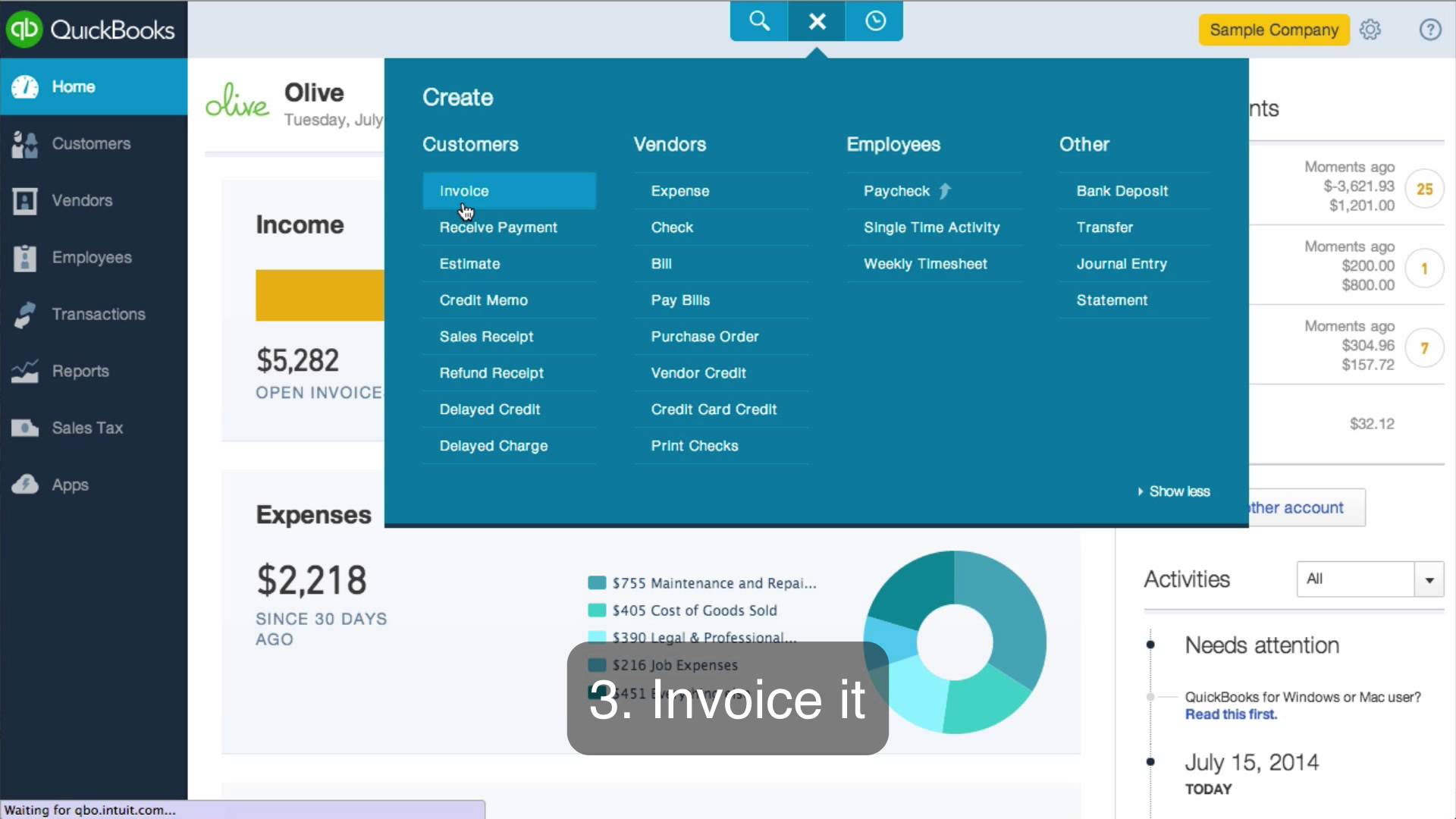Click the Needs attention heading

coord(1262,645)
